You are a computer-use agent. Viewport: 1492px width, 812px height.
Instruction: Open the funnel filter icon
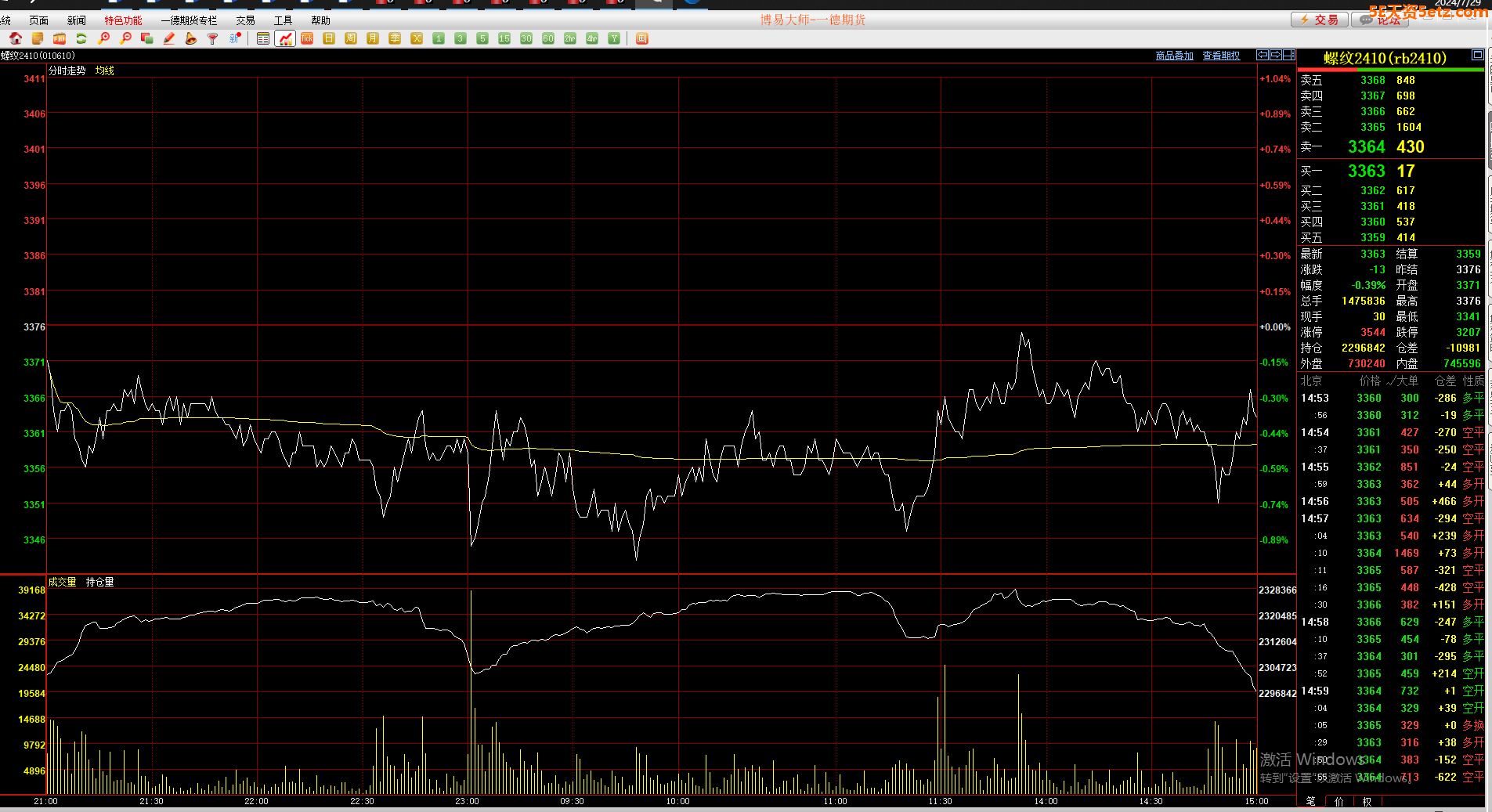[212, 38]
